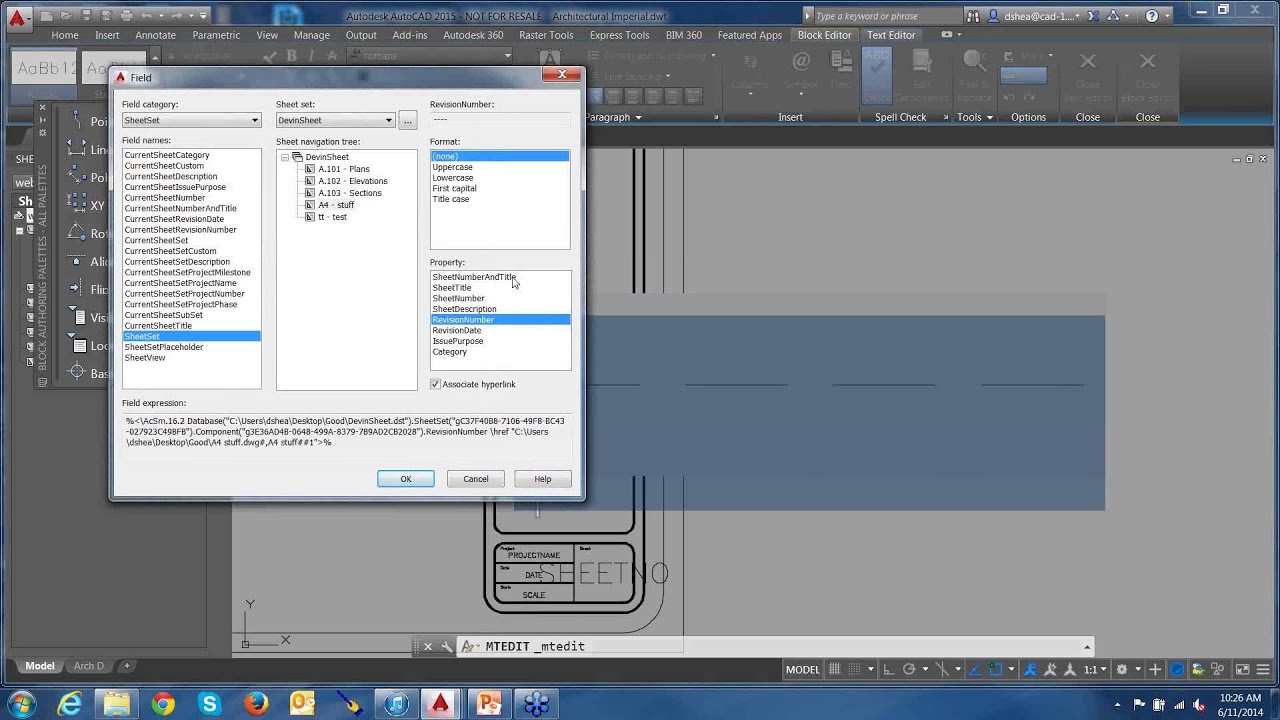1280x720 pixels.
Task: Click the binoculars search icon
Action: 973,16
